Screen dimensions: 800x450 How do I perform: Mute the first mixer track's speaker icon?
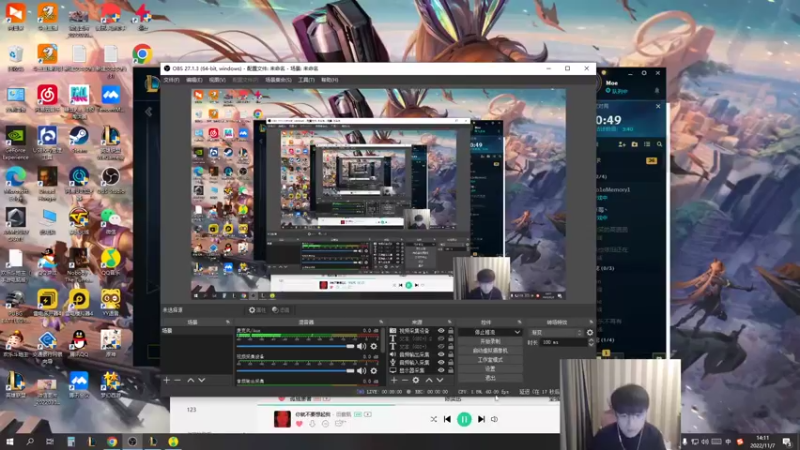tap(362, 346)
